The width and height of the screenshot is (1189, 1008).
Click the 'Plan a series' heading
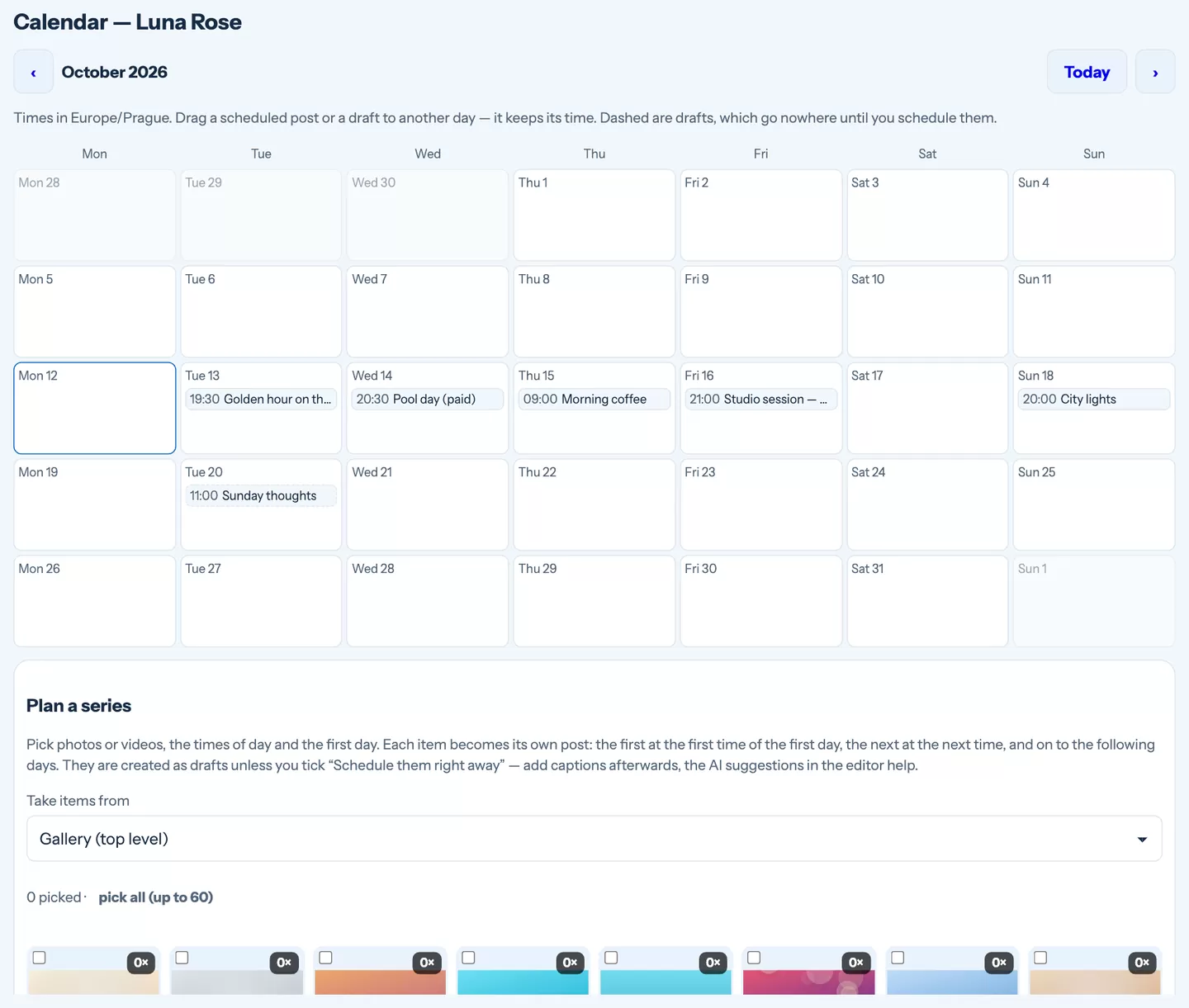pyautogui.click(x=78, y=706)
